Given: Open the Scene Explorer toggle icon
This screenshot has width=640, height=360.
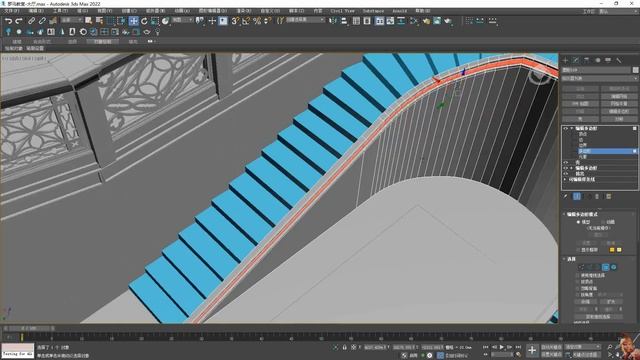Looking at the screenshot, I should [356, 20].
